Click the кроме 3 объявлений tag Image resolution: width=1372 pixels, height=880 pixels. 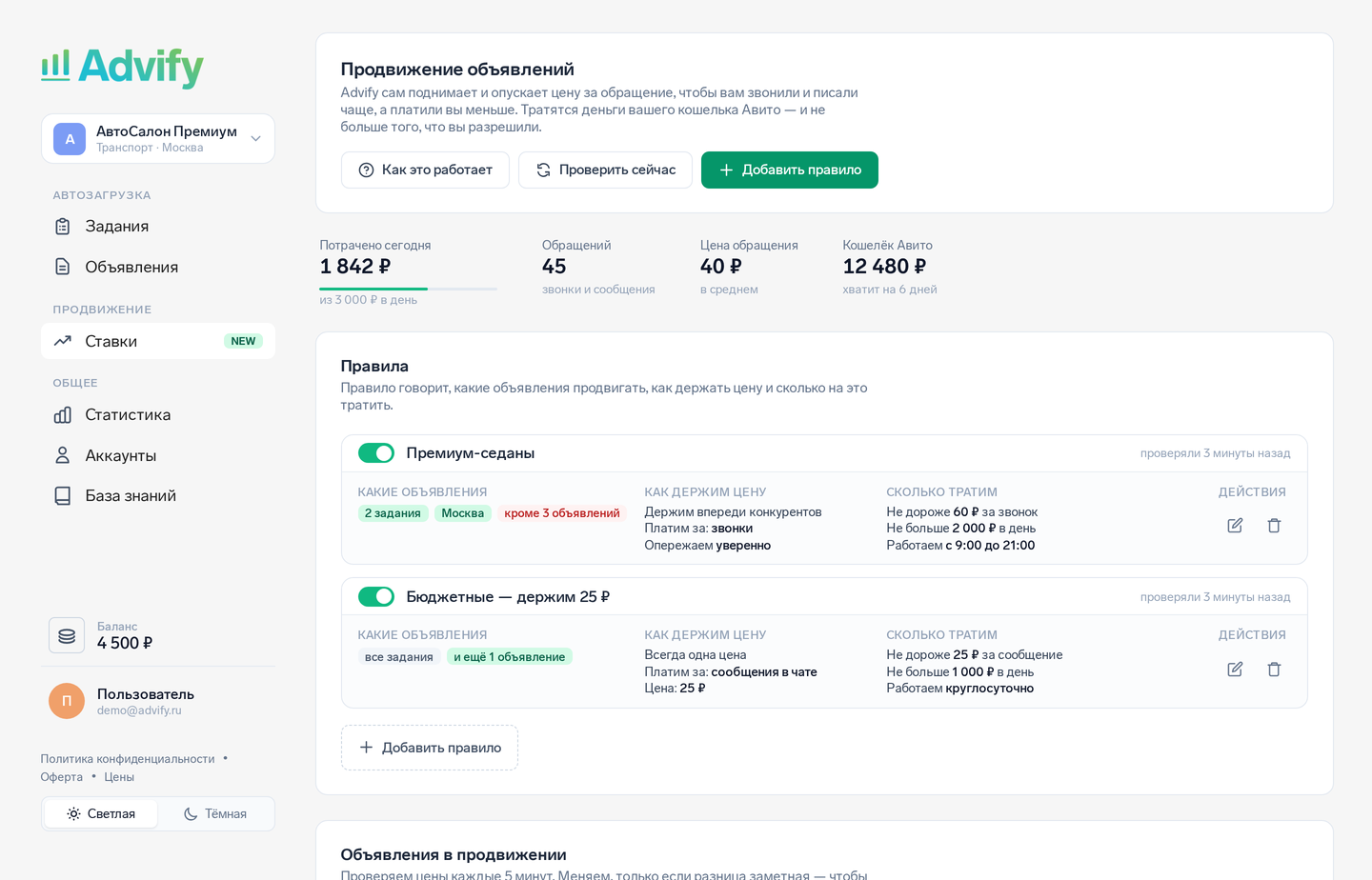[x=562, y=513]
